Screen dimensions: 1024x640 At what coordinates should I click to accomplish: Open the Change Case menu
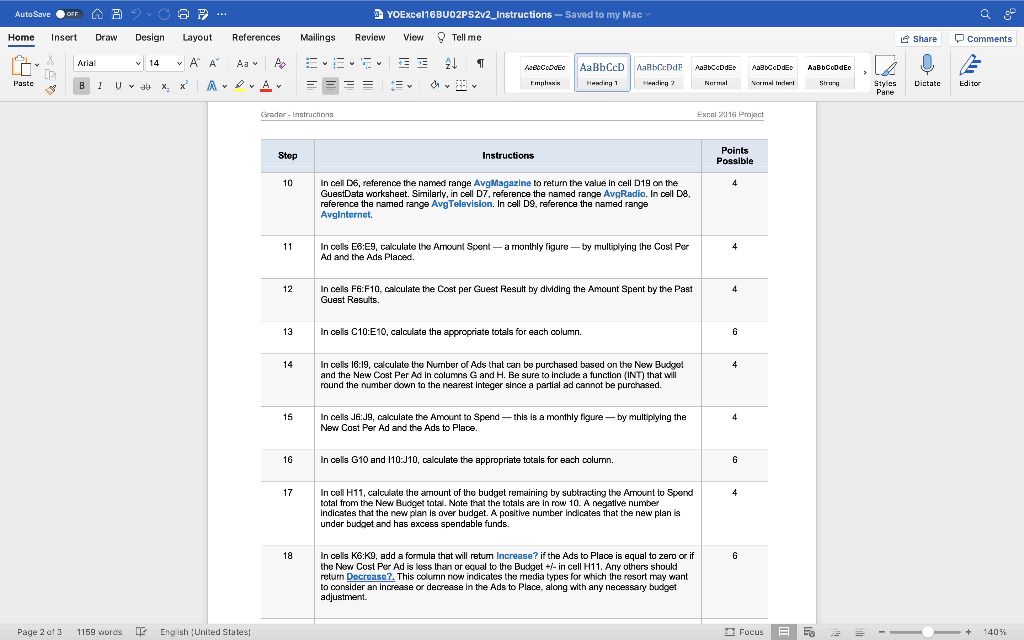click(247, 63)
